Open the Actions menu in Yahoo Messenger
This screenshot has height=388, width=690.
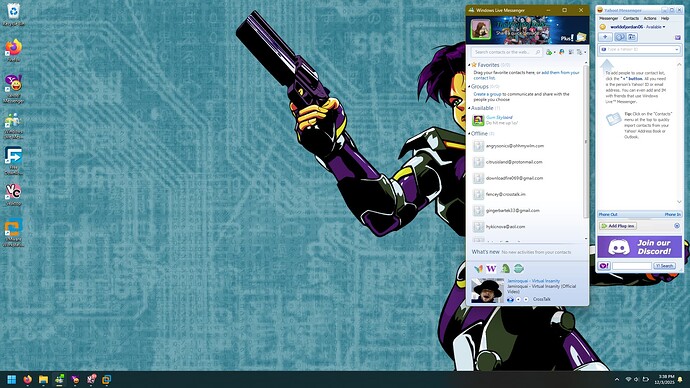pos(650,18)
